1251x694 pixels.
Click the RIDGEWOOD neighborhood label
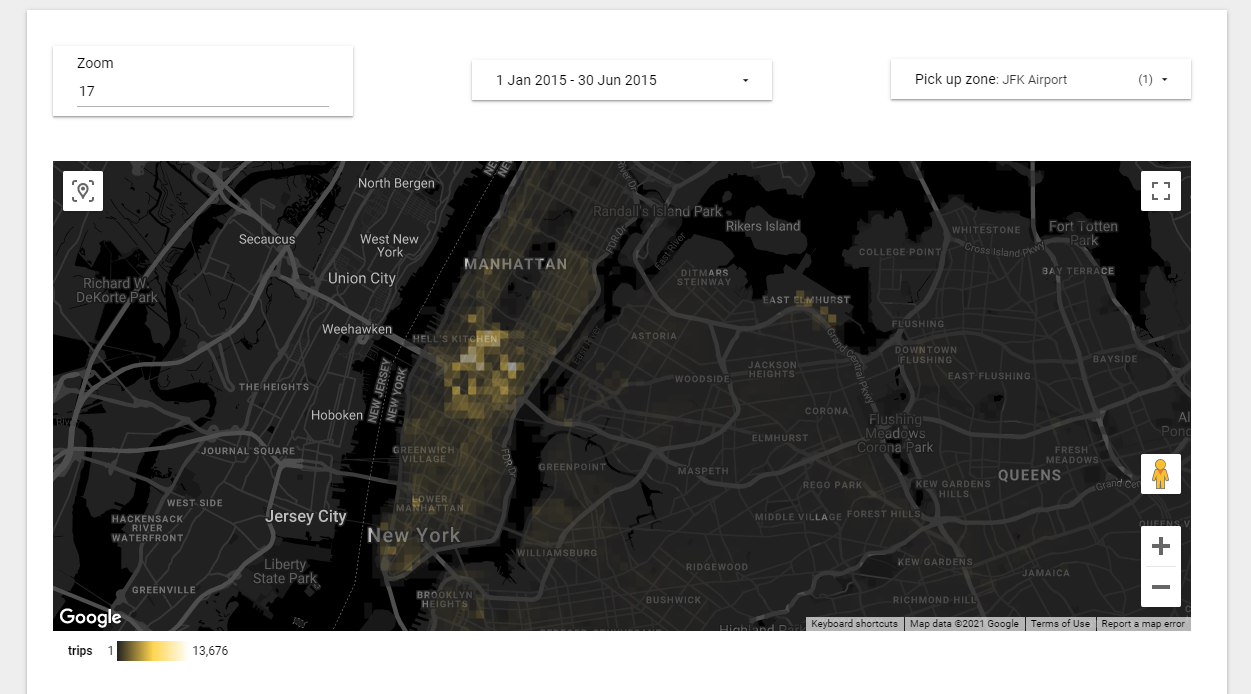(717, 567)
